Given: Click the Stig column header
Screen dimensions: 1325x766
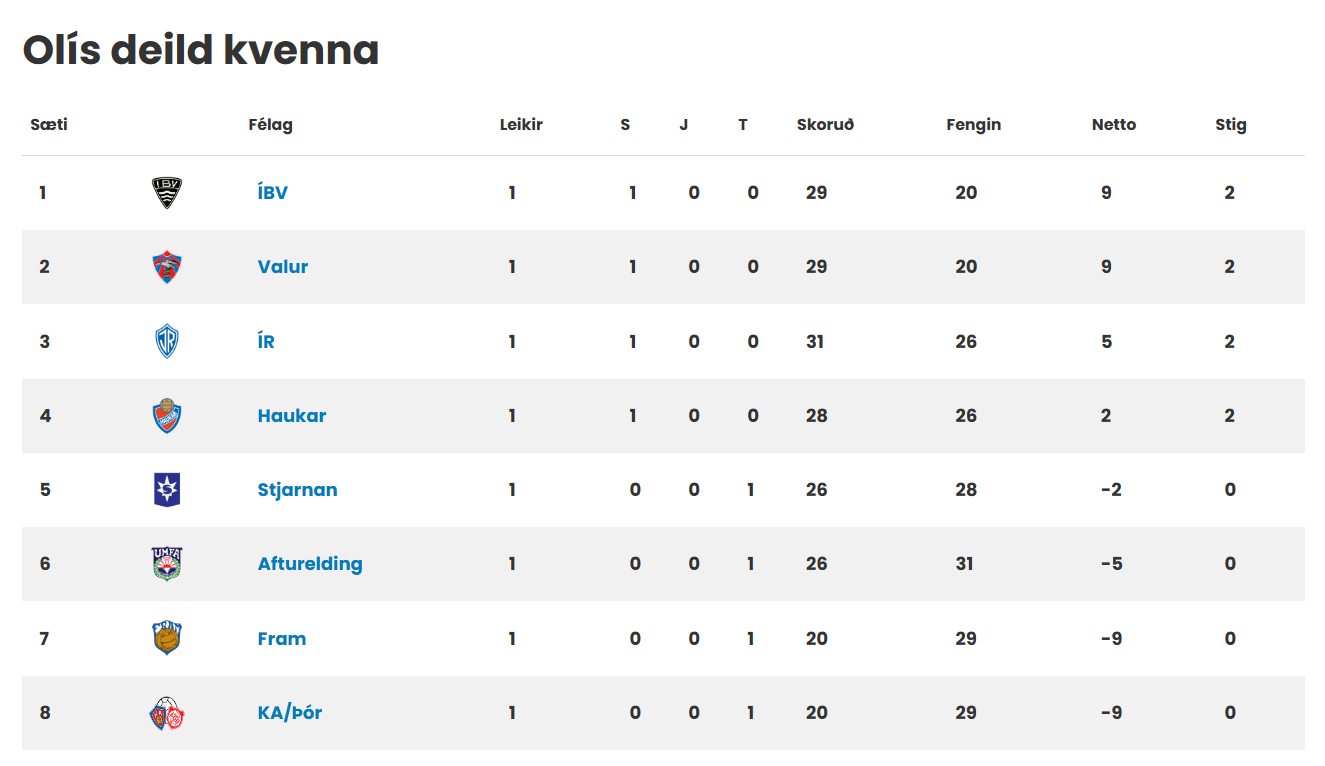Looking at the screenshot, I should (1231, 125).
